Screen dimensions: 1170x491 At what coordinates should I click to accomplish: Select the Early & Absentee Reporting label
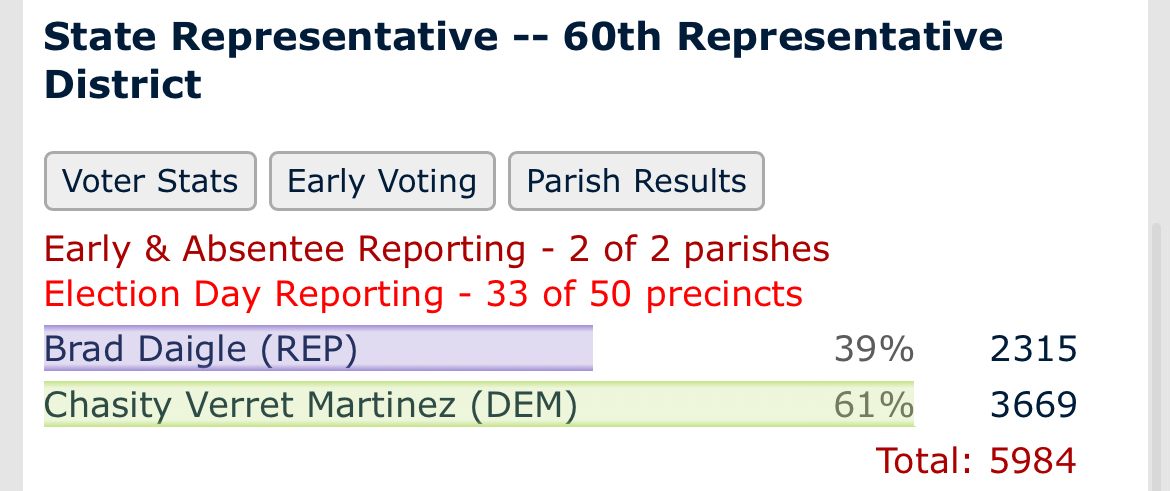coord(285,249)
